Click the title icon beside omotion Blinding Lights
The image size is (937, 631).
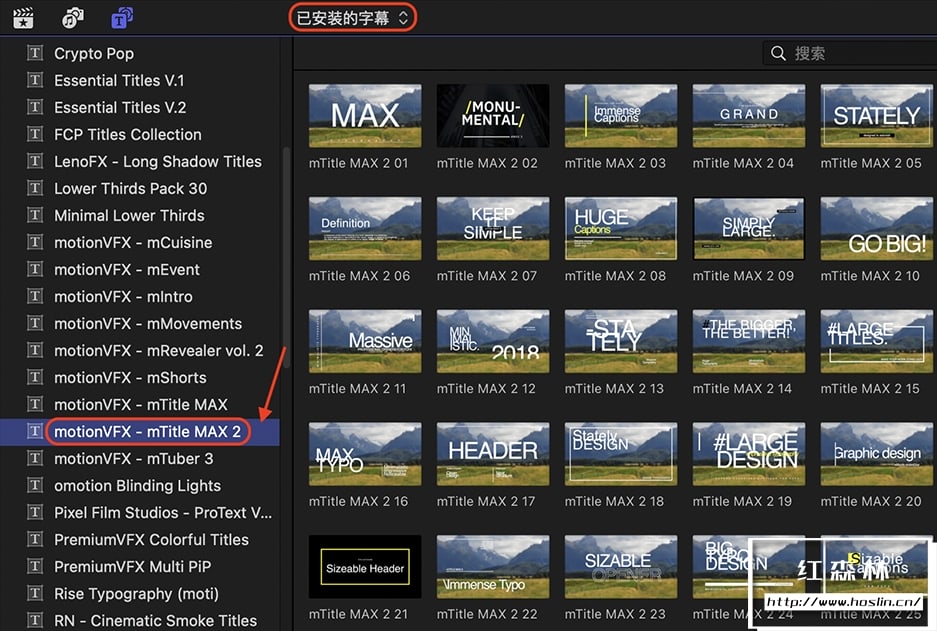click(35, 485)
